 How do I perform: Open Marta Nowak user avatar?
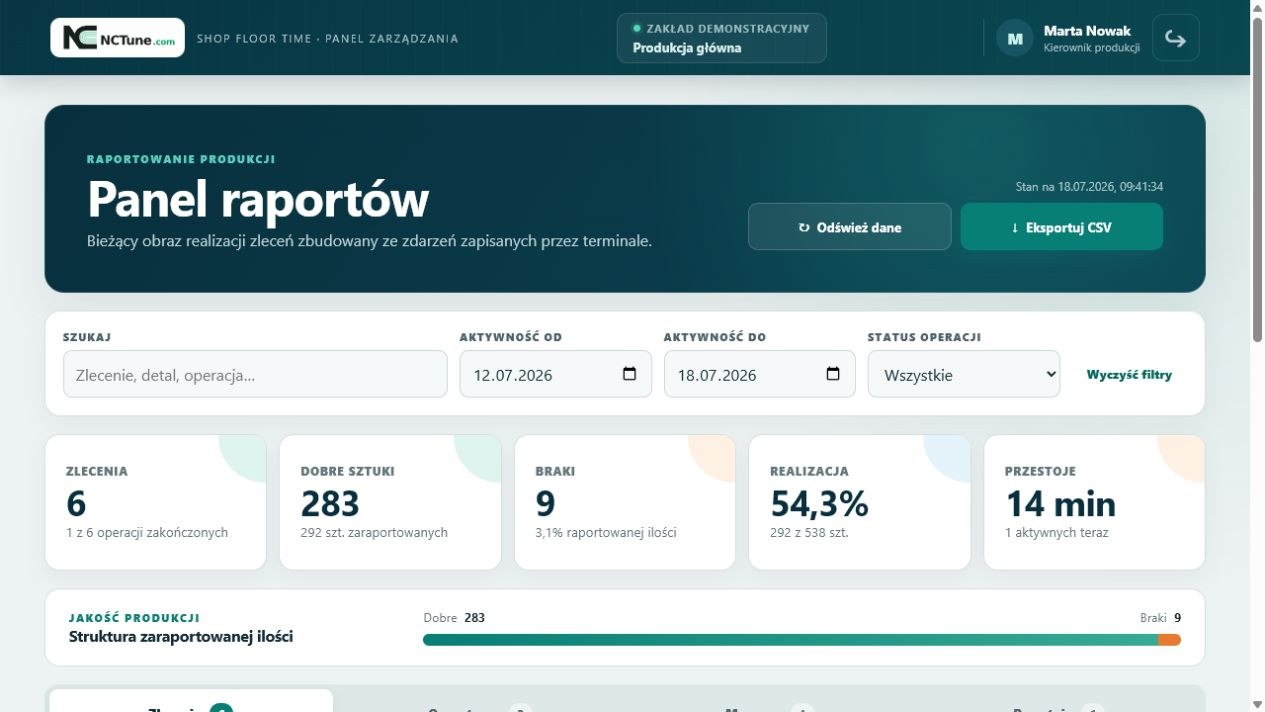pyautogui.click(x=1015, y=39)
